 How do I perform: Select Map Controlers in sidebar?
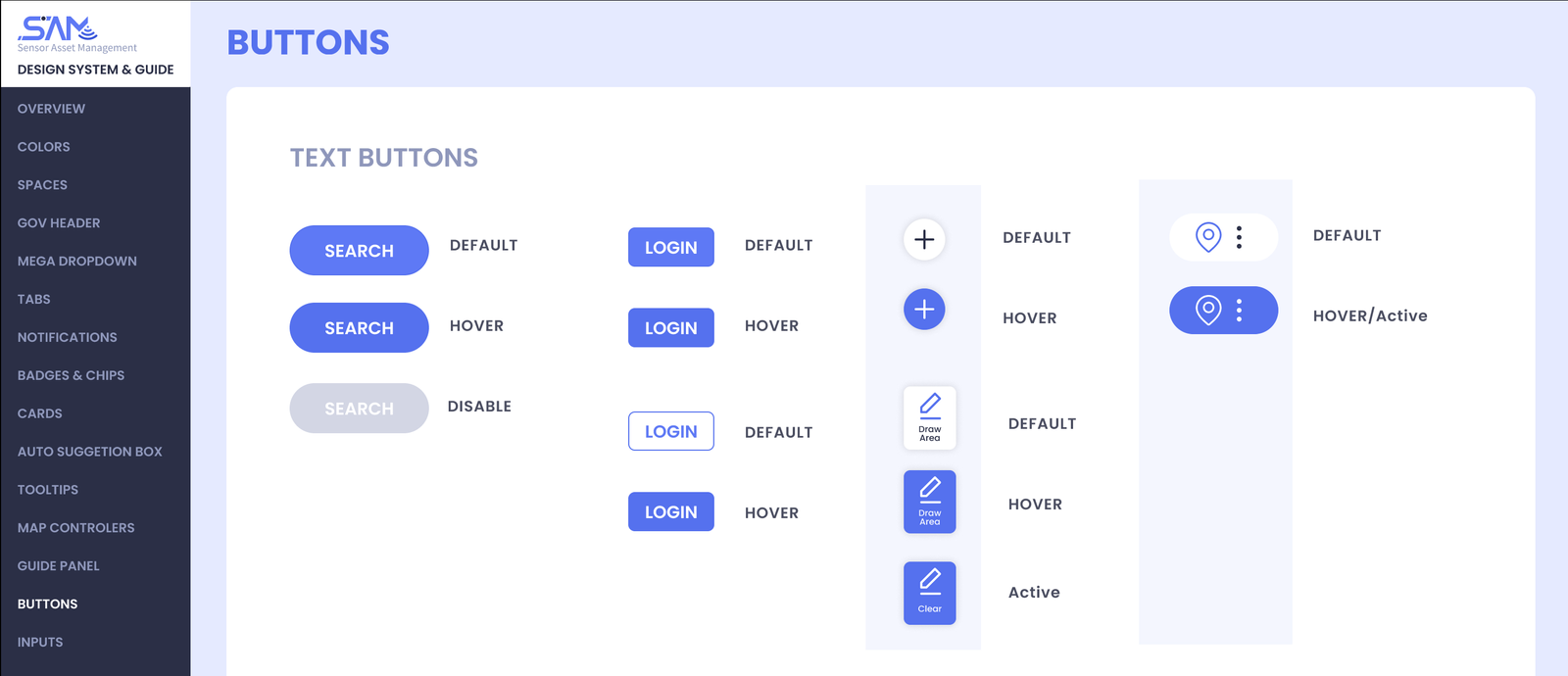(75, 527)
